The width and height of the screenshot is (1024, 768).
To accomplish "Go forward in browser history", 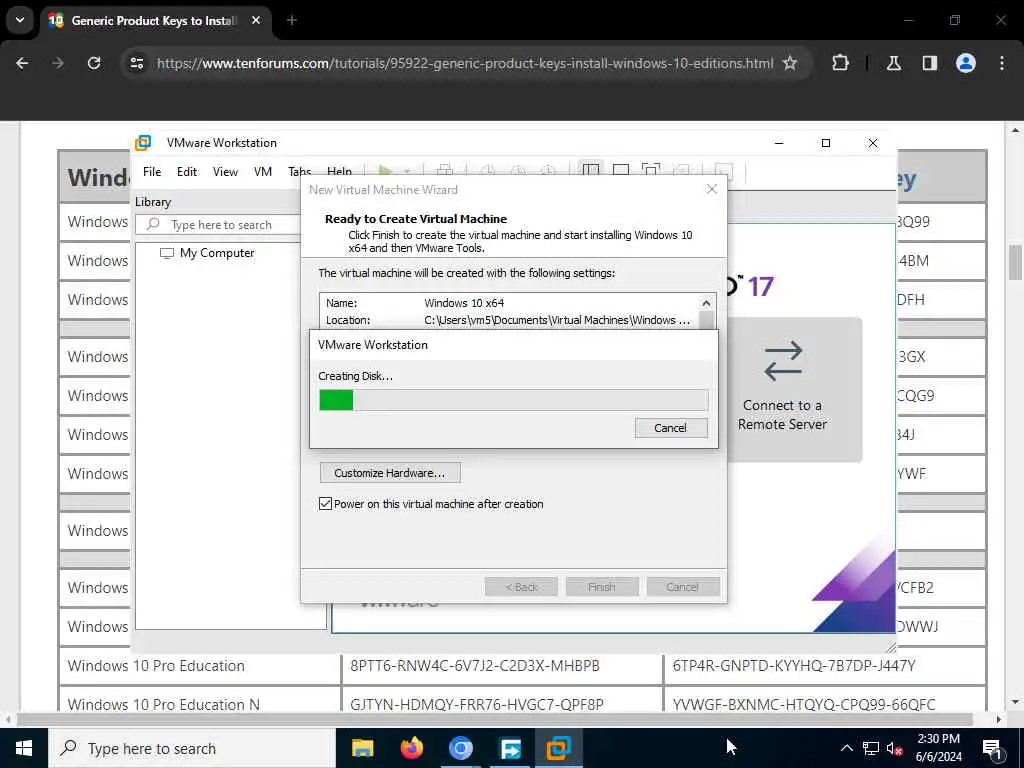I will pyautogui.click(x=58, y=63).
